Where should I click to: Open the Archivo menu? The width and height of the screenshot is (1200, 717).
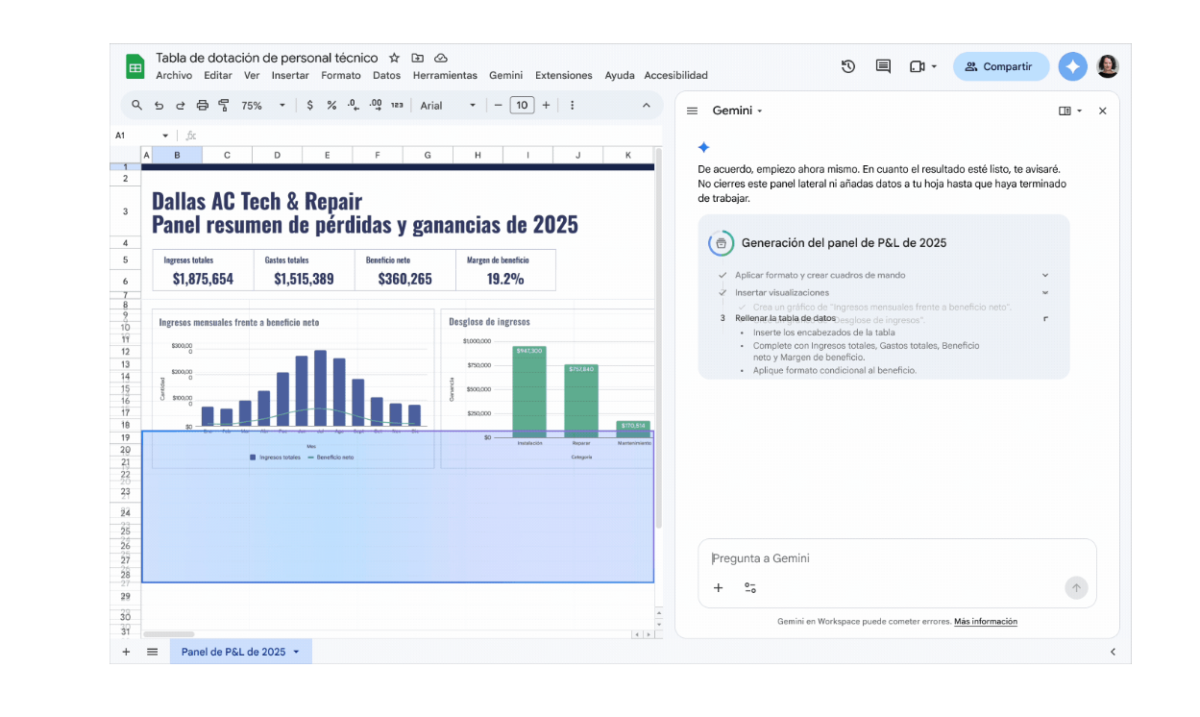(x=174, y=75)
